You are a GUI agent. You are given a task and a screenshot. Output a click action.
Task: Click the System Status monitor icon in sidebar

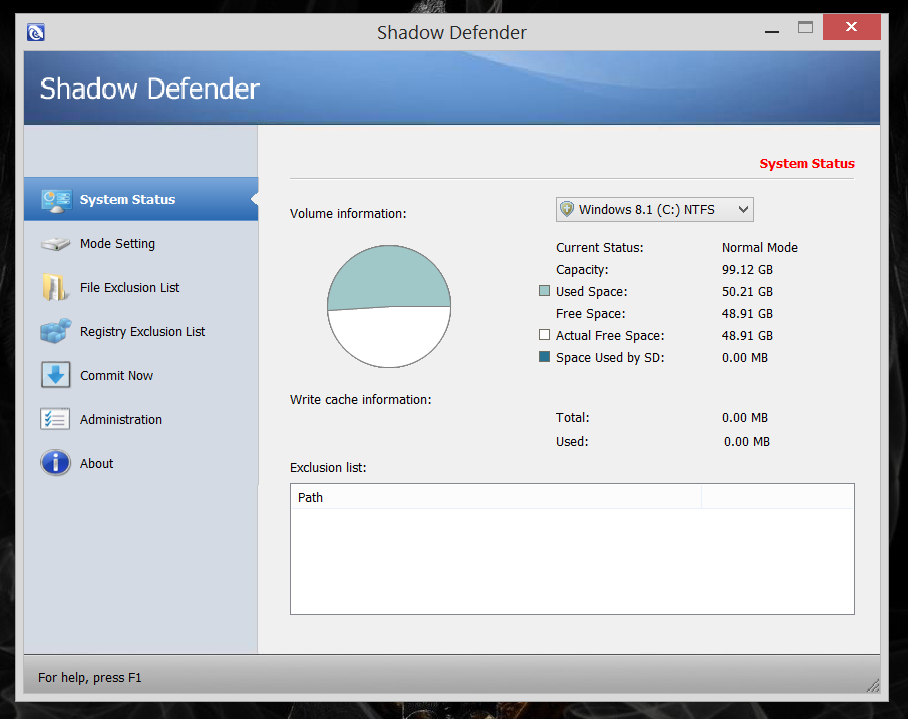pos(56,200)
